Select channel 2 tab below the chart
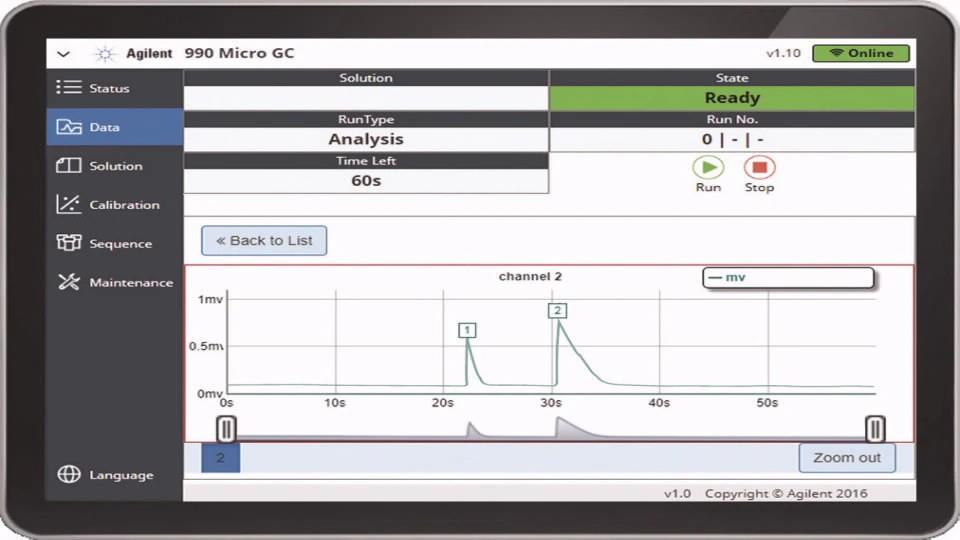Viewport: 960px width, 540px height. [x=220, y=458]
